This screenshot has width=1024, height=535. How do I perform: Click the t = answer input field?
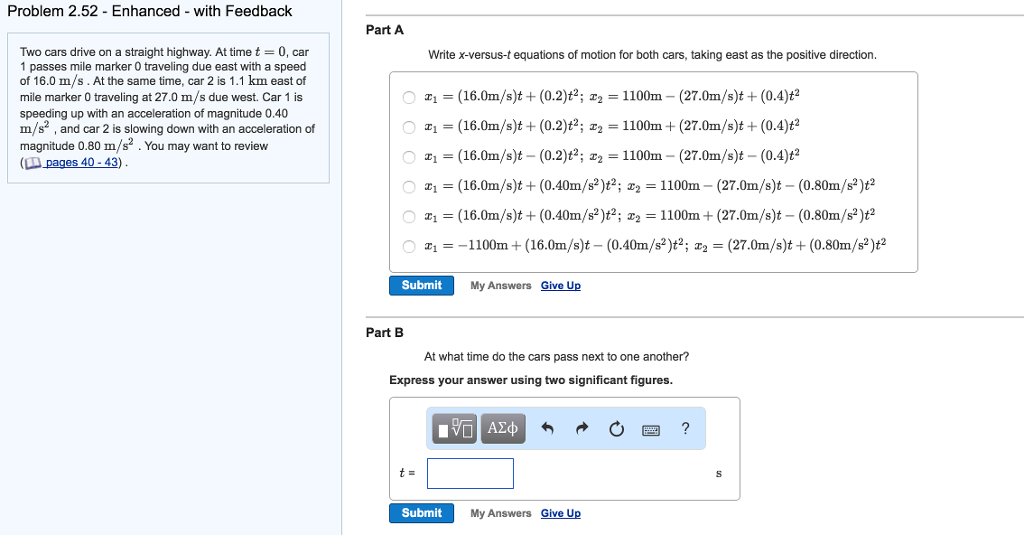tap(470, 473)
